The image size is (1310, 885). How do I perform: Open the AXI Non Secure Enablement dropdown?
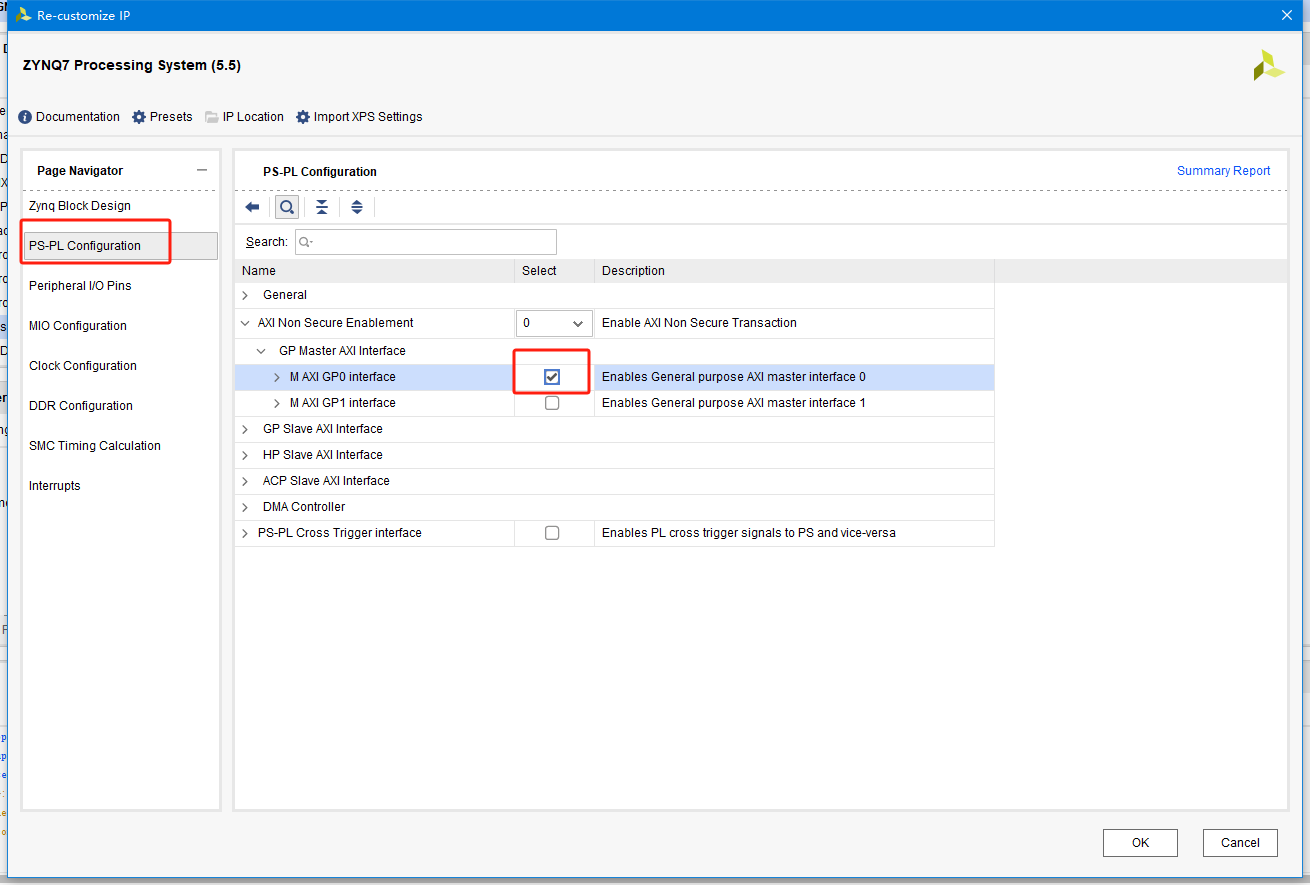[554, 323]
